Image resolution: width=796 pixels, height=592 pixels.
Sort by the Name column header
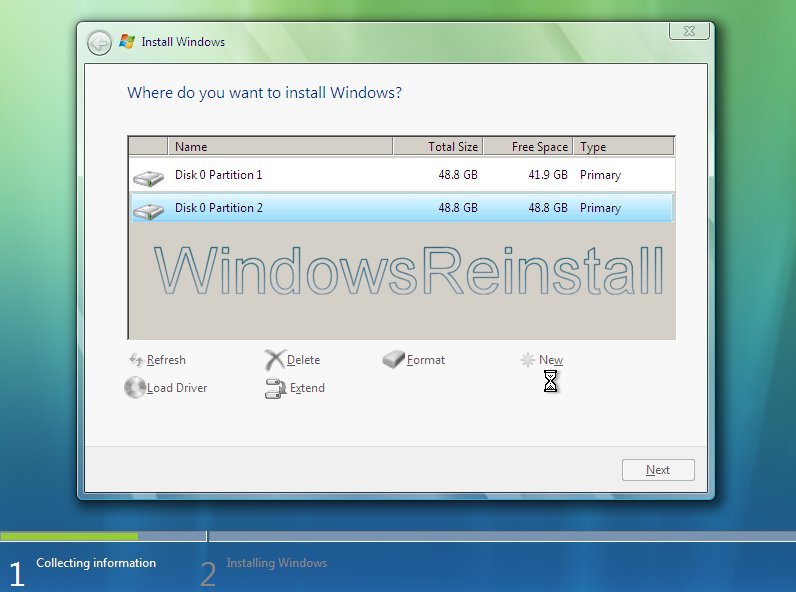280,147
